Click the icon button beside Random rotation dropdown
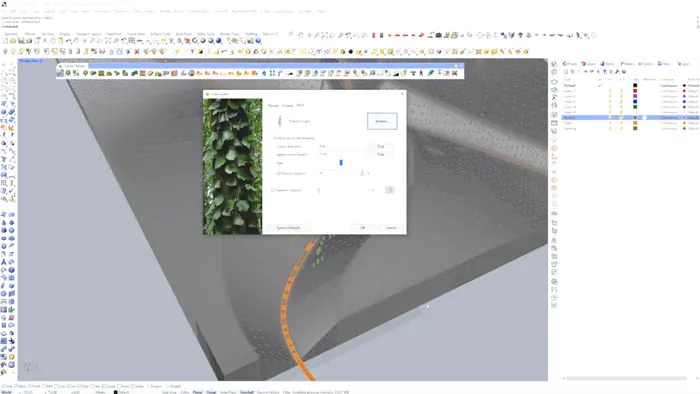The image size is (700, 394). pyautogui.click(x=390, y=190)
